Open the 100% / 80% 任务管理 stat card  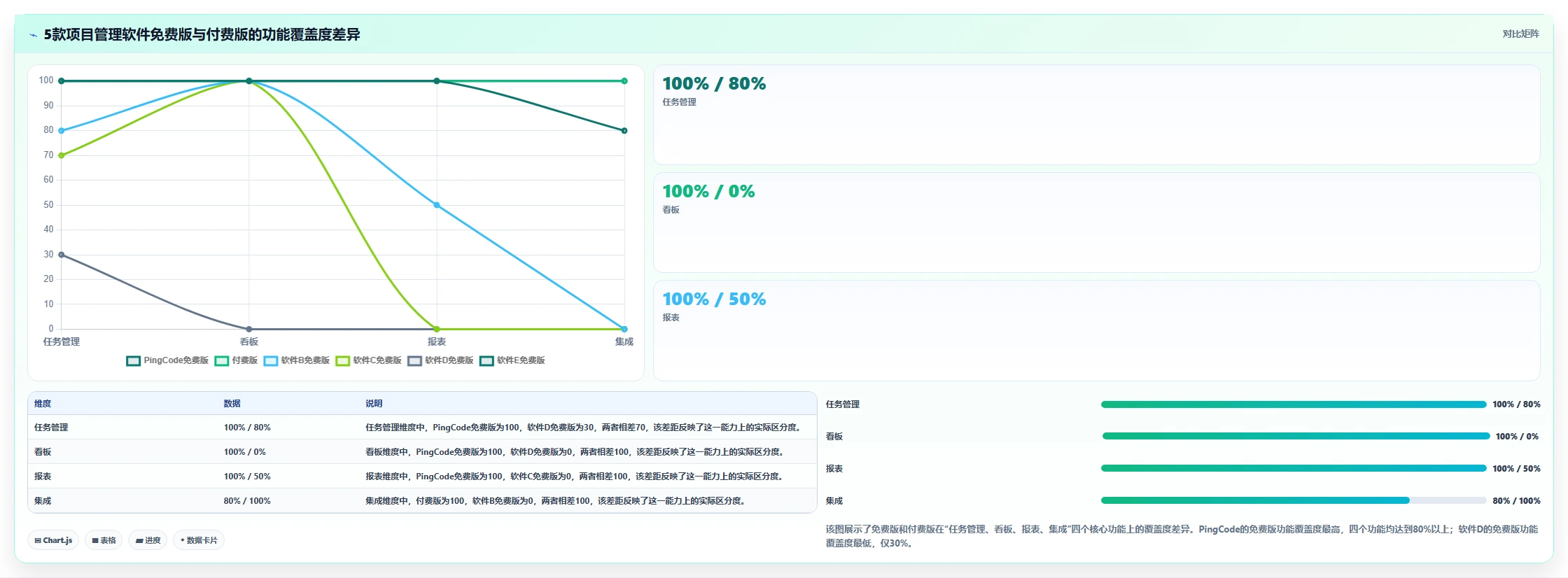[1096, 115]
